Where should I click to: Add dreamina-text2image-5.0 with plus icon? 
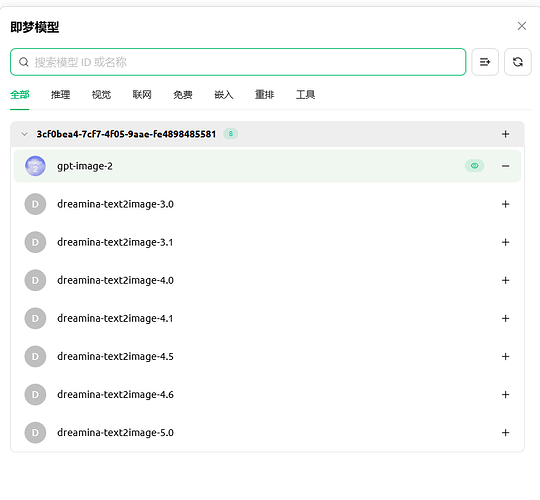(505, 433)
